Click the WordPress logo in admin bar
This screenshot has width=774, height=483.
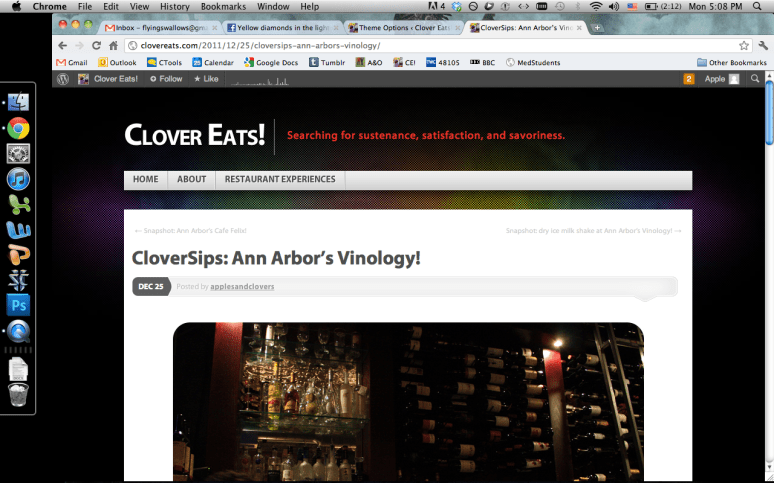coord(63,79)
